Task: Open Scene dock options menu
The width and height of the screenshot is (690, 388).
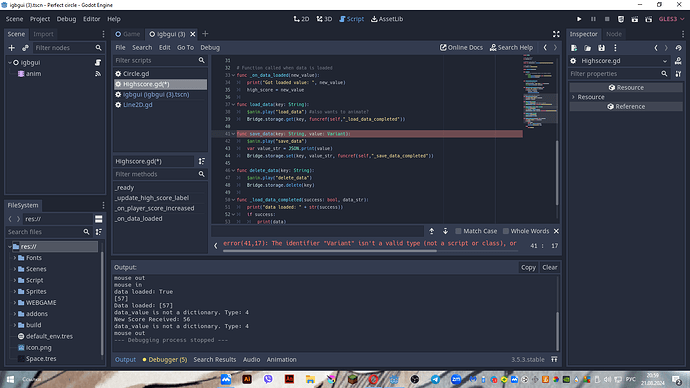Action: pyautogui.click(x=103, y=34)
